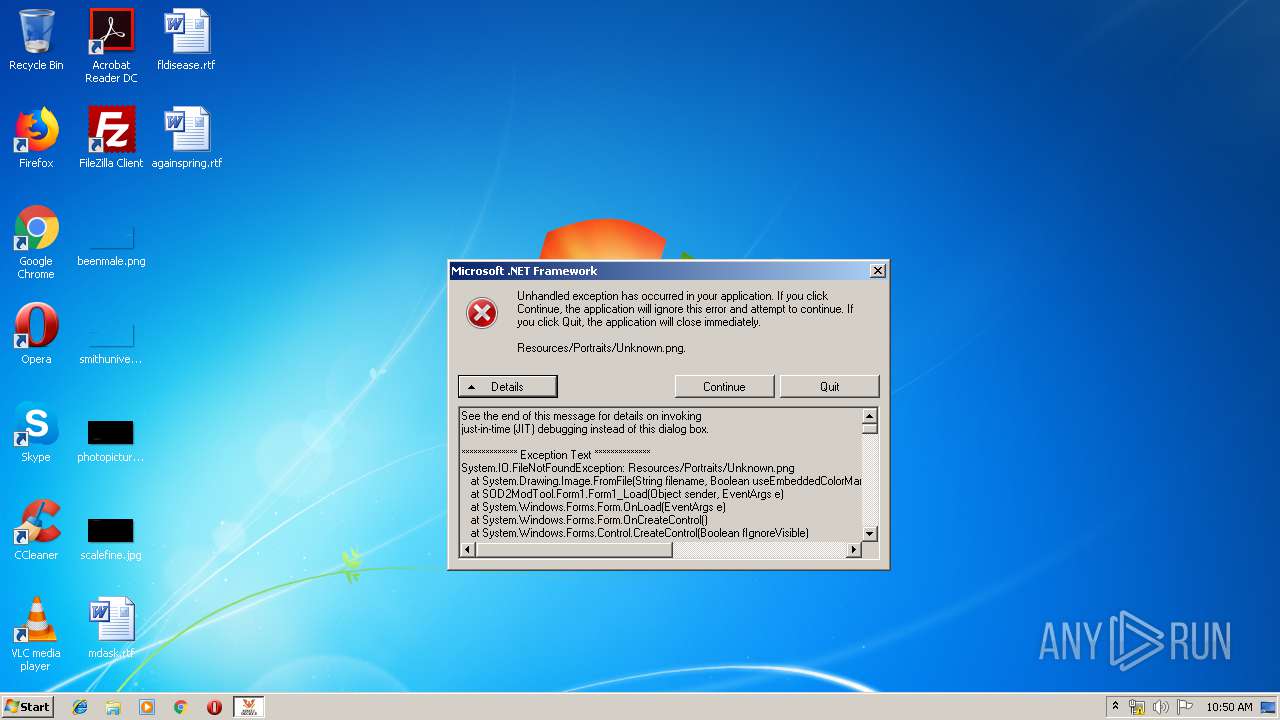The width and height of the screenshot is (1280, 720).
Task: Click "Resources/Portraits/Unknown.png." message text
Action: coord(601,348)
